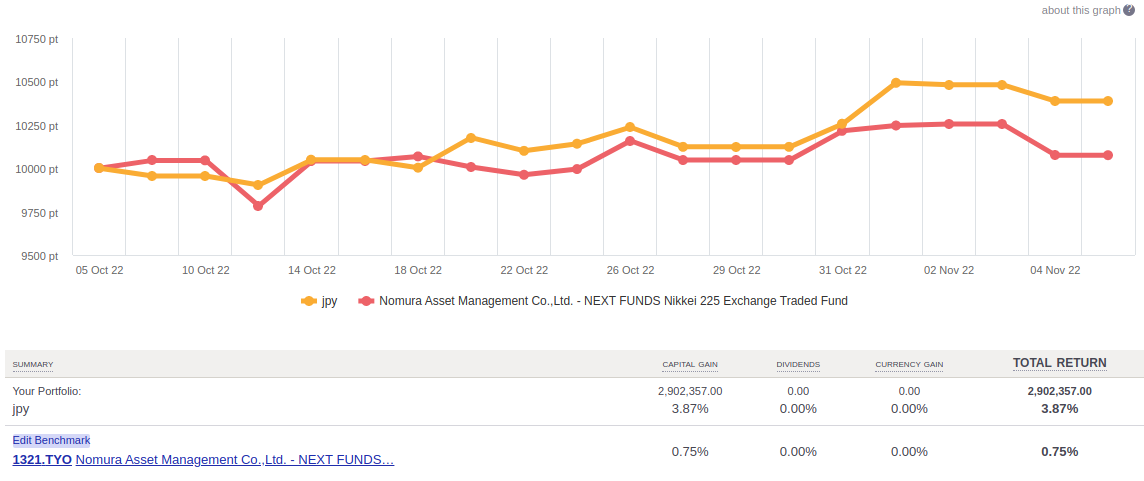Screen dimensions: 1144x481
Task: Open Nomura Asset Management benchmark name link
Action: pos(235,460)
